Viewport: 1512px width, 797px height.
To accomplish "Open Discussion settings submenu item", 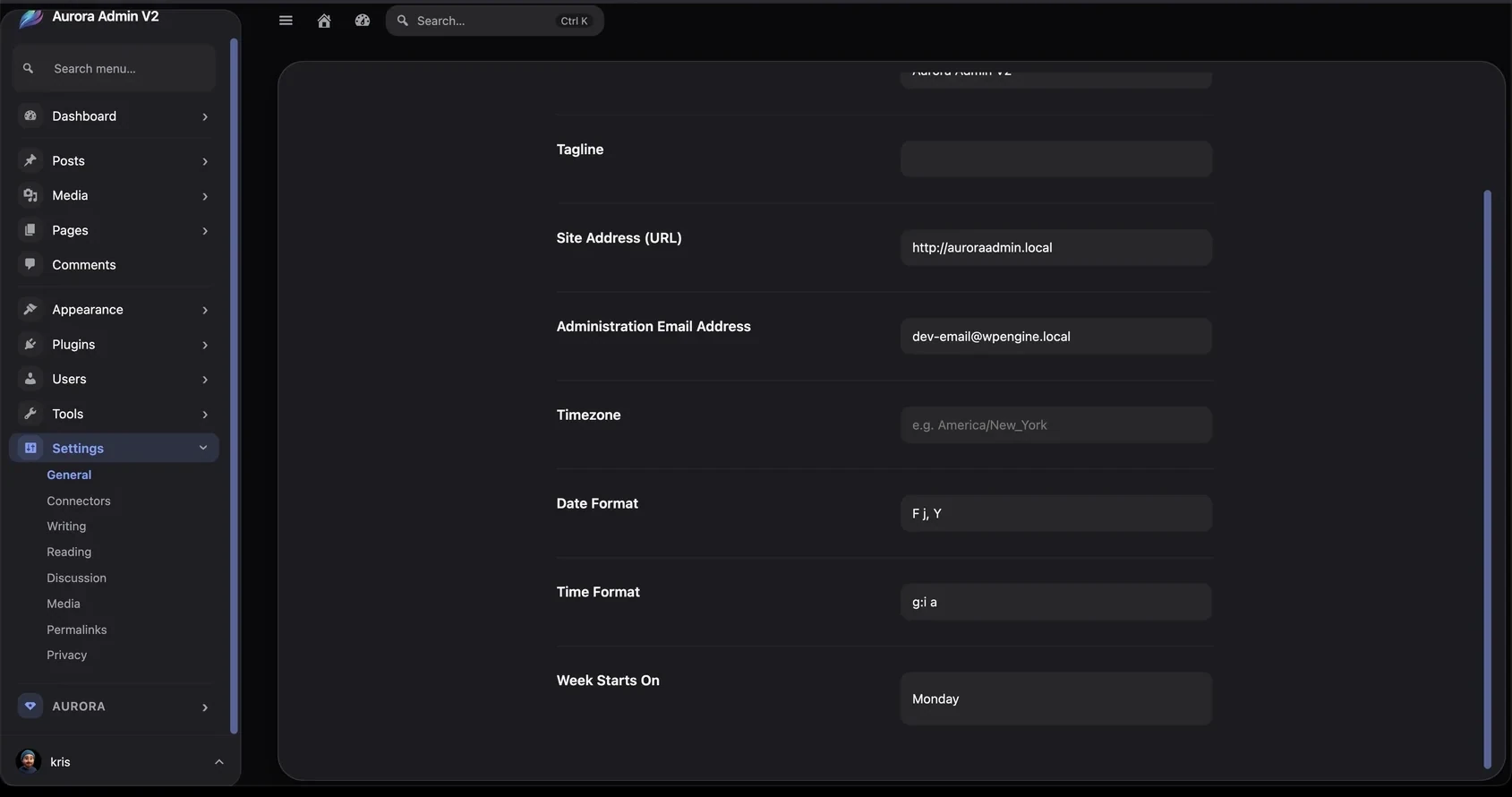I will (76, 578).
